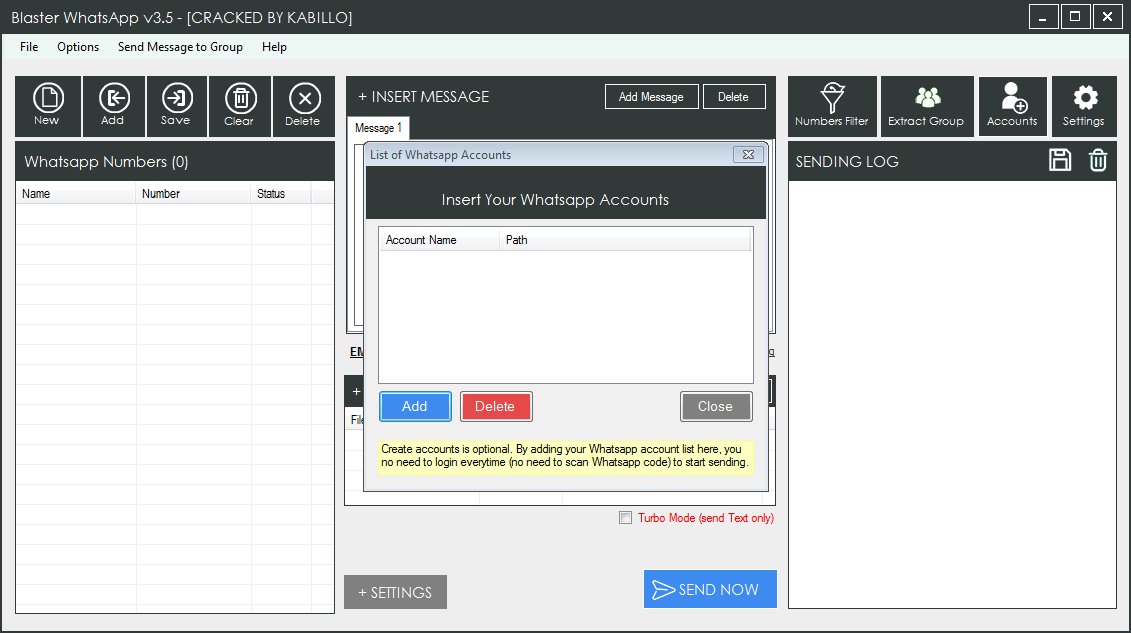Click the yellow Create accounts is optional note
1131x633 pixels.
(x=566, y=456)
